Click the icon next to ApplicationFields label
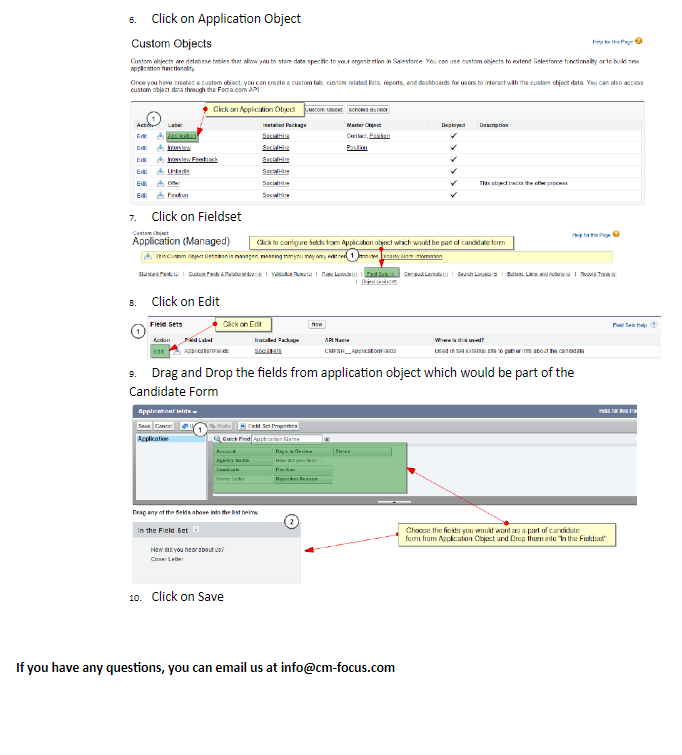 [177, 351]
